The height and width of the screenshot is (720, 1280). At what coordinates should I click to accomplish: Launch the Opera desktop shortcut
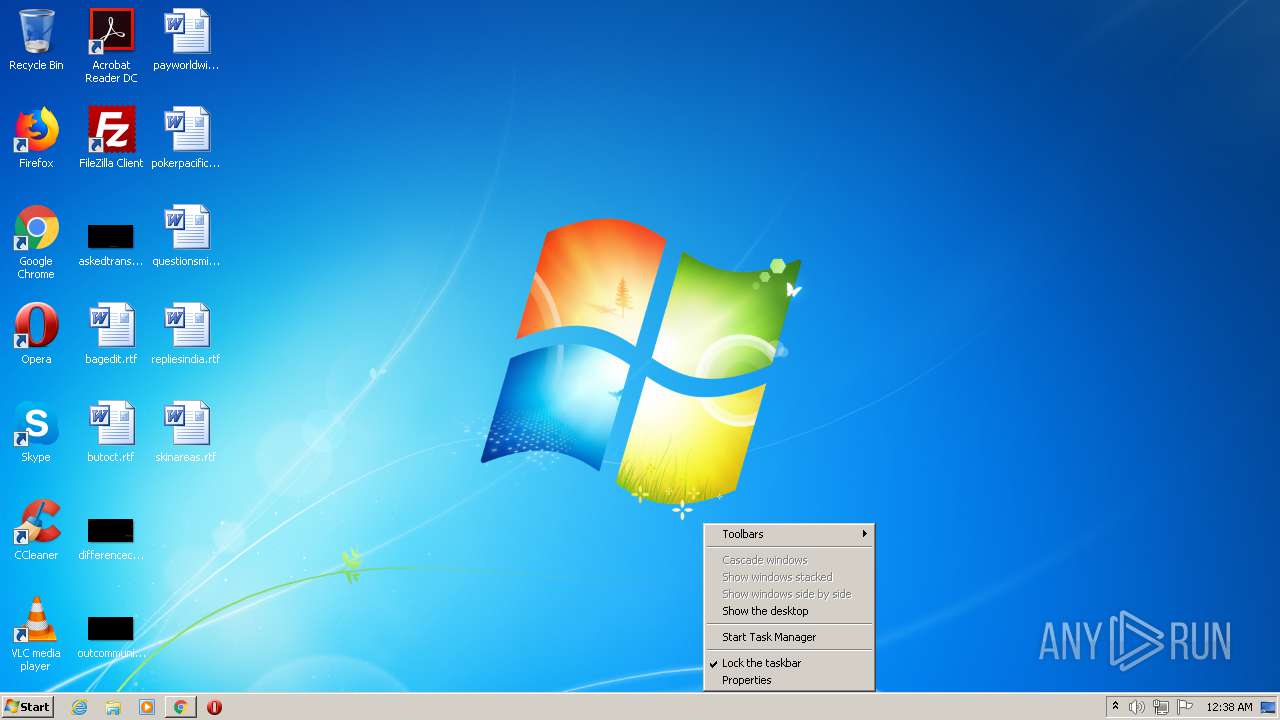coord(36,334)
